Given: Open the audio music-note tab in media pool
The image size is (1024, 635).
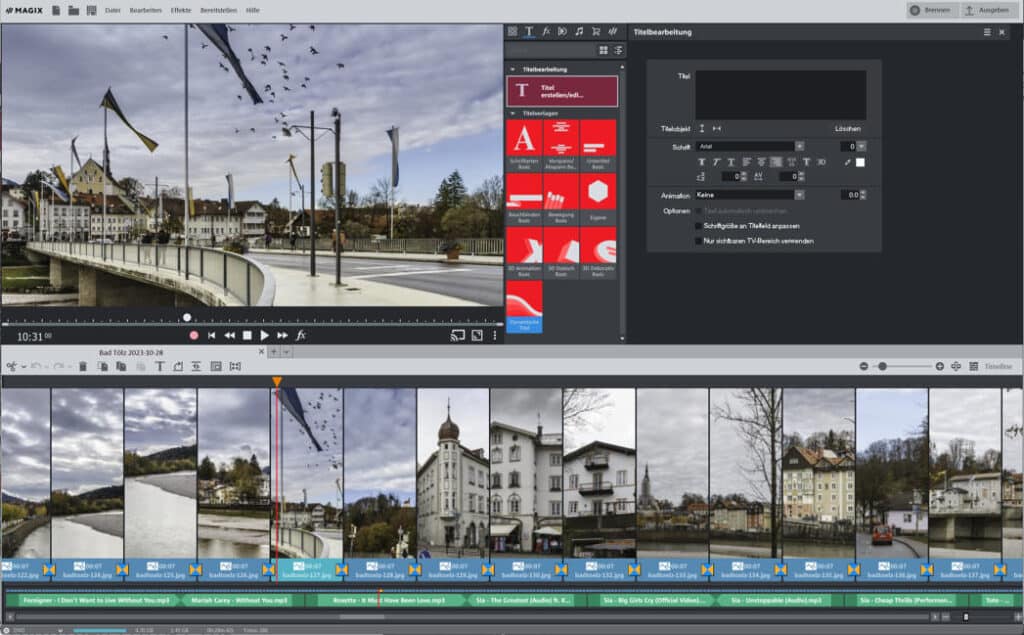Looking at the screenshot, I should coord(579,31).
